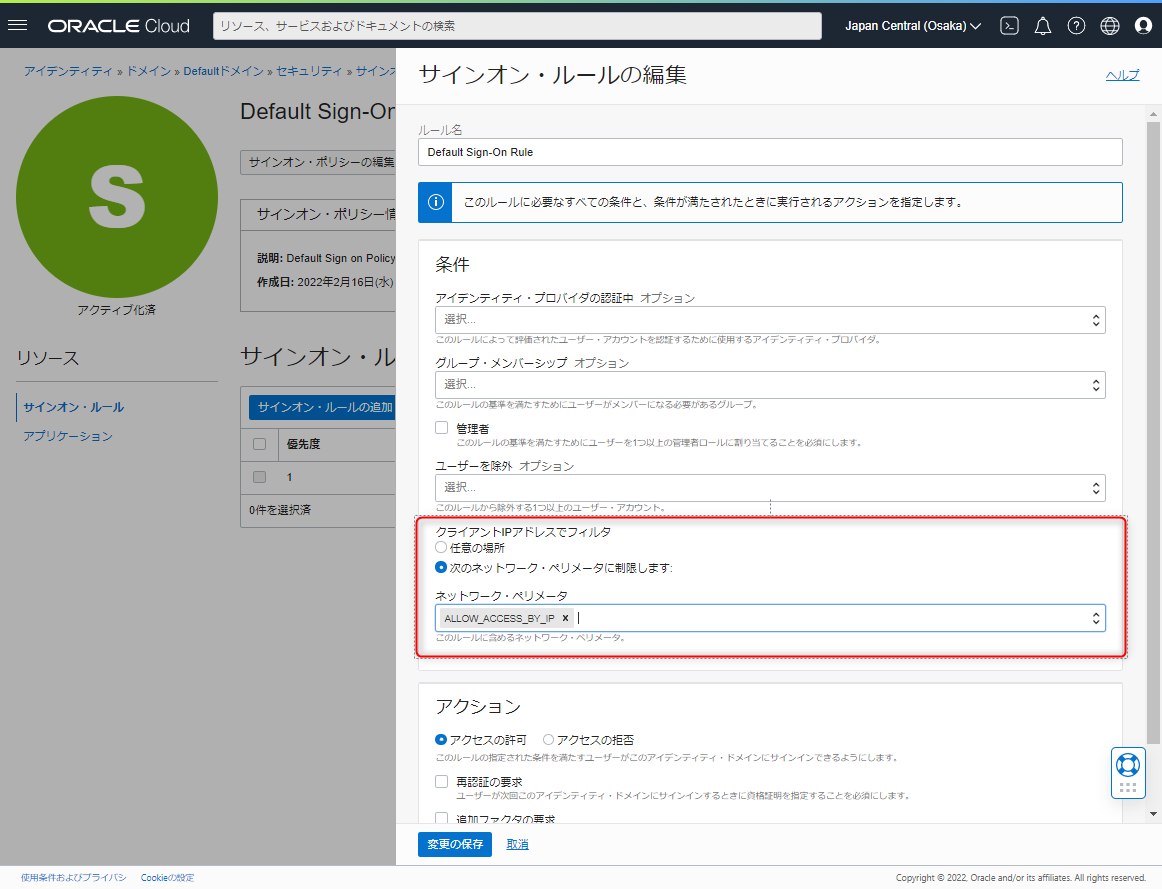The height and width of the screenshot is (889, 1162).
Task: Enable the 再認証の要求 checkbox
Action: tap(442, 781)
